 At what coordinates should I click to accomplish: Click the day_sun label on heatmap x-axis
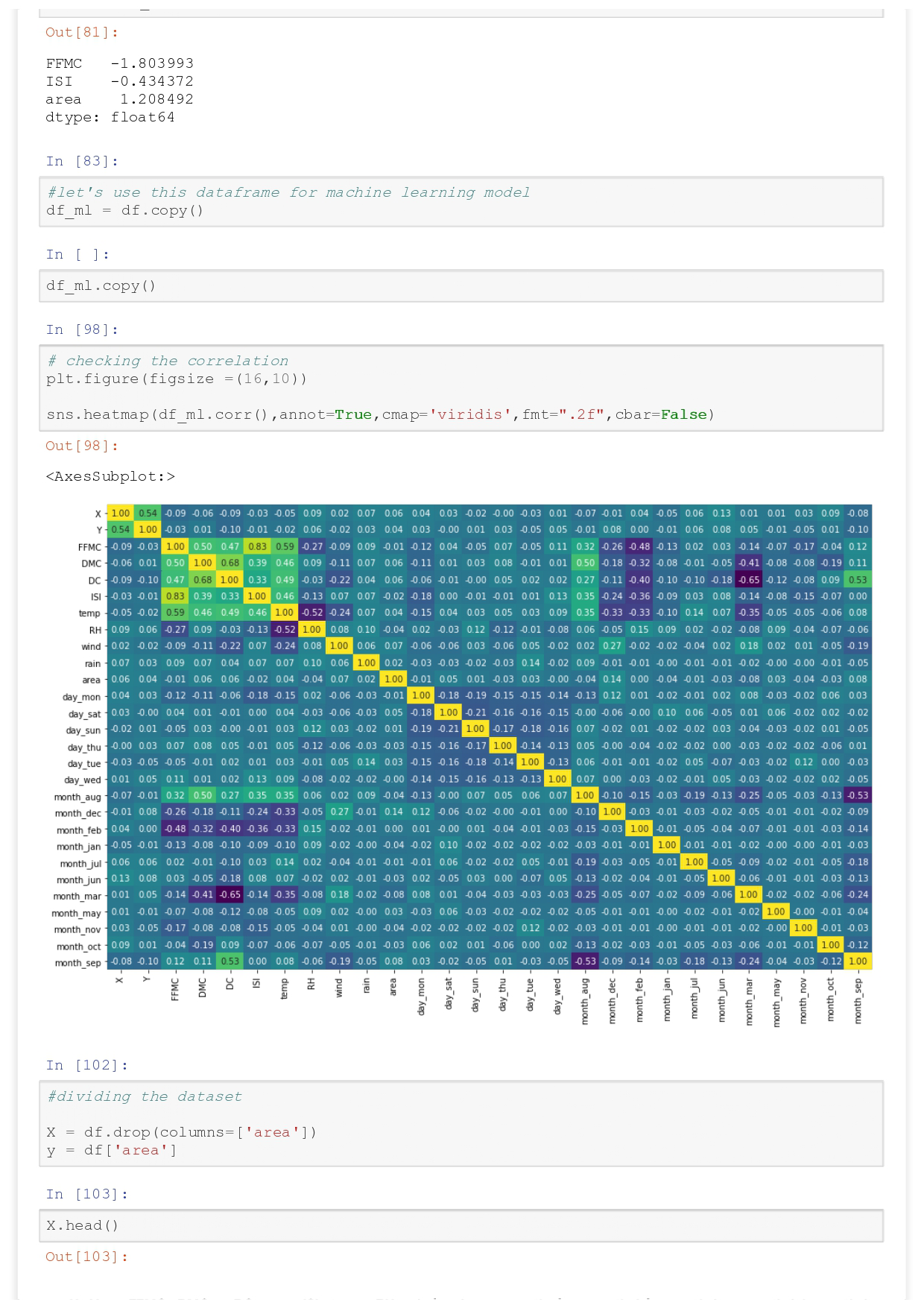pos(475,994)
